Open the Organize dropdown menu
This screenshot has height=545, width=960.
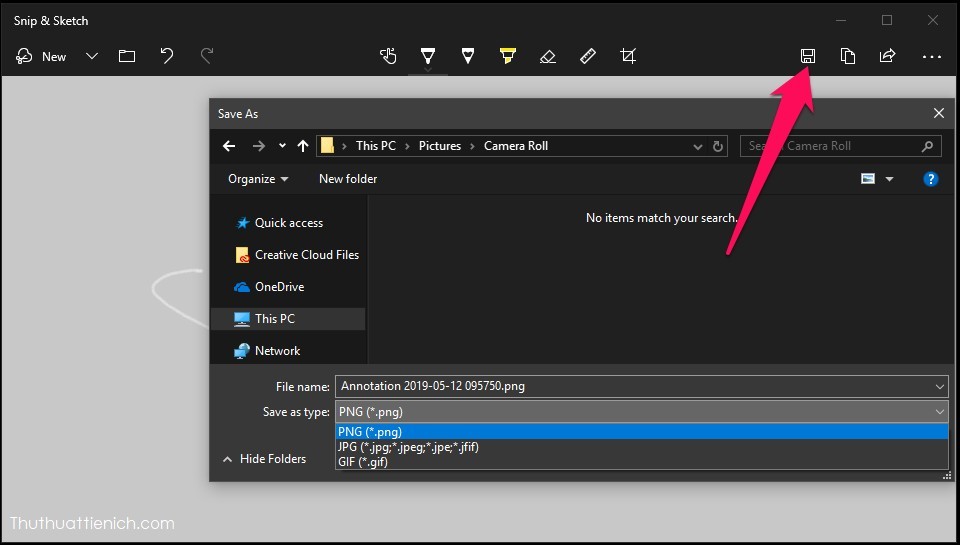pyautogui.click(x=257, y=179)
